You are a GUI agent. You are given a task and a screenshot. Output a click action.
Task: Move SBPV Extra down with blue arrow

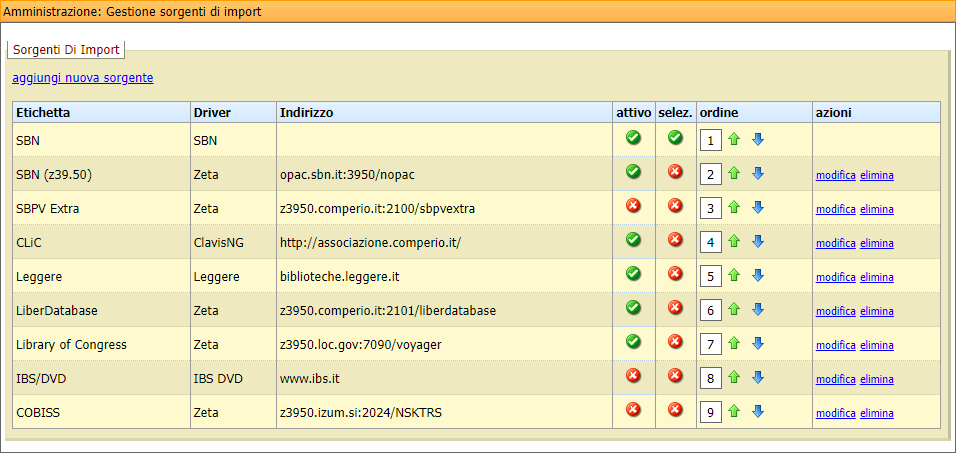click(x=758, y=208)
